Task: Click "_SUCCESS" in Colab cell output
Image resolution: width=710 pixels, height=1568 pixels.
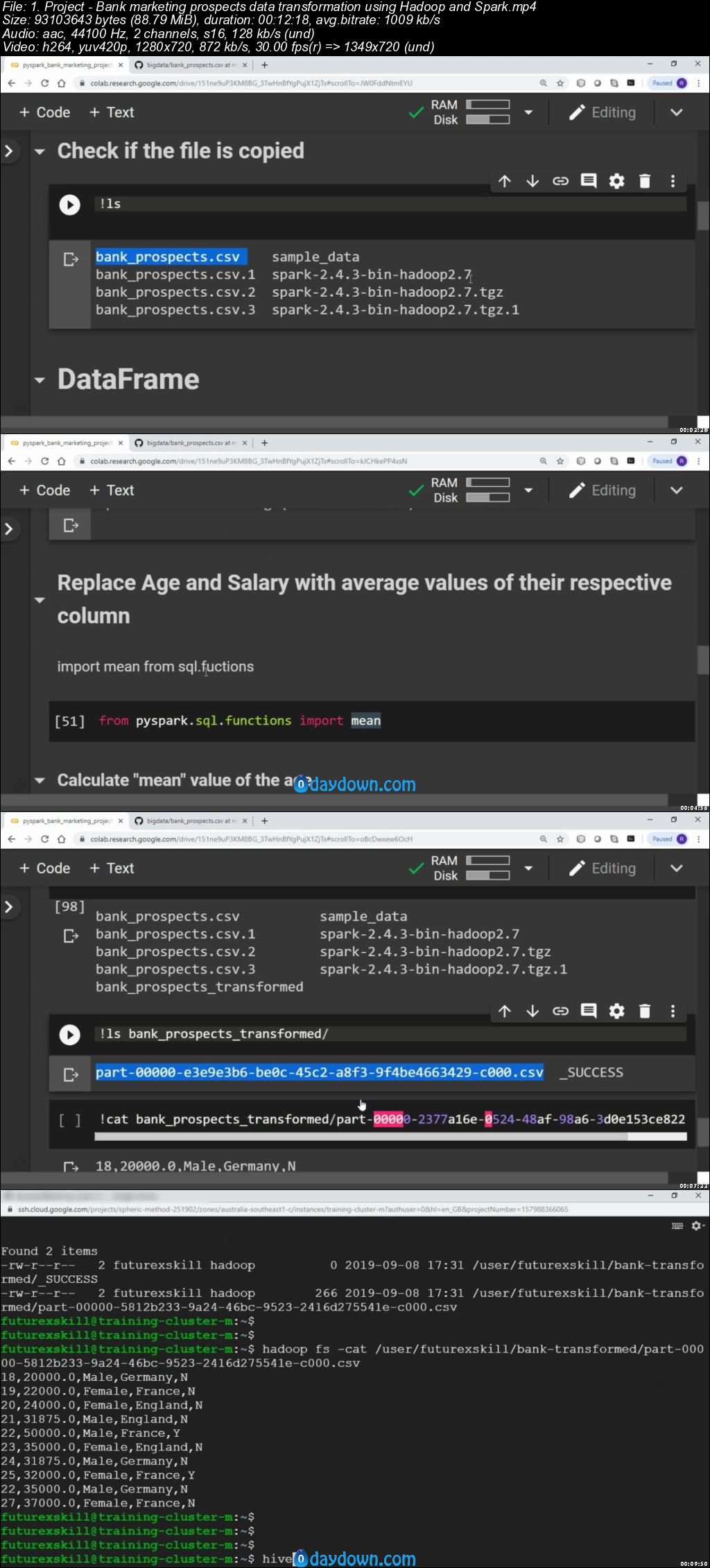Action: pyautogui.click(x=591, y=1073)
